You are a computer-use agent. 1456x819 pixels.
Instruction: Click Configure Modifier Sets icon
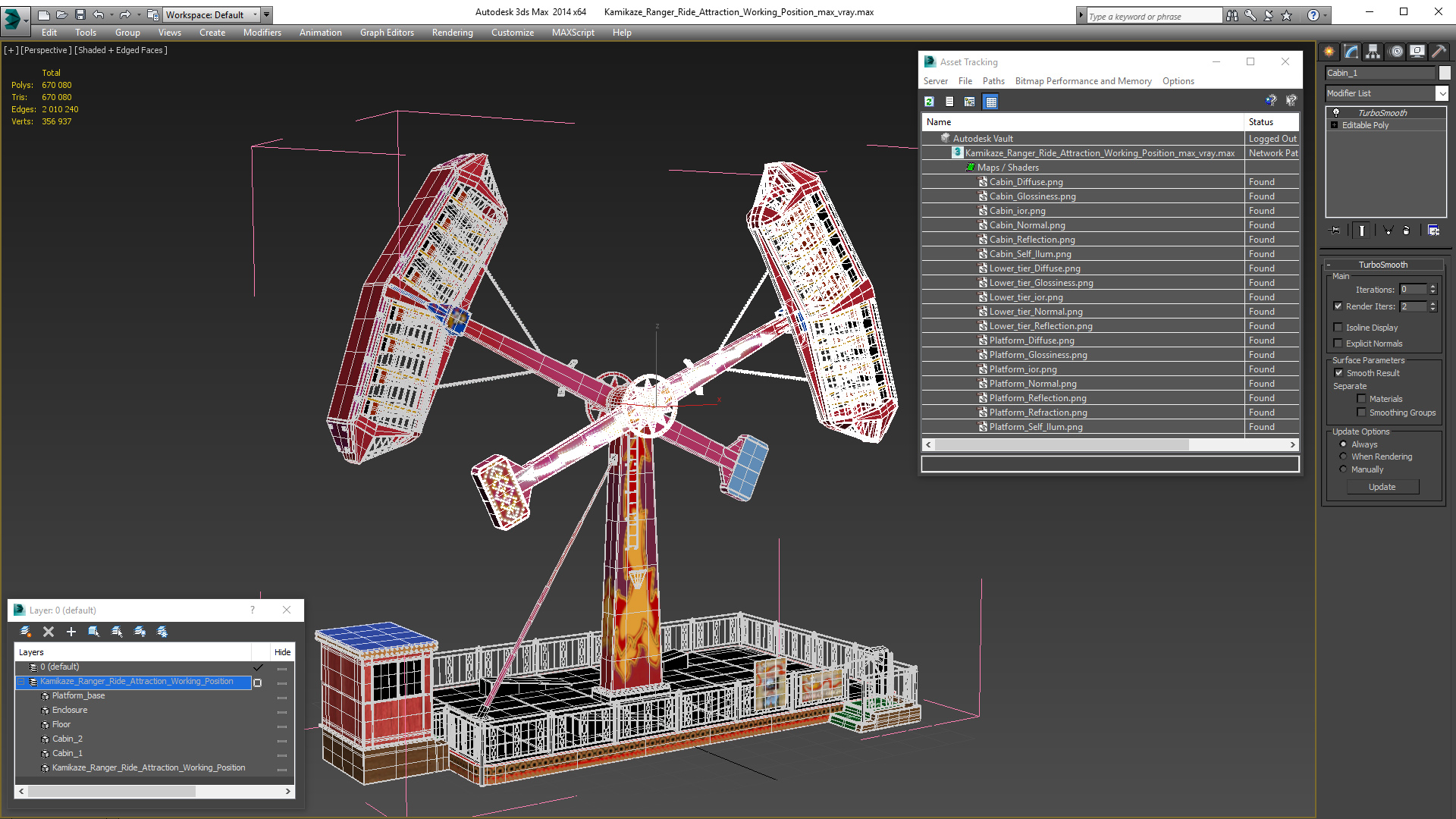coord(1433,231)
